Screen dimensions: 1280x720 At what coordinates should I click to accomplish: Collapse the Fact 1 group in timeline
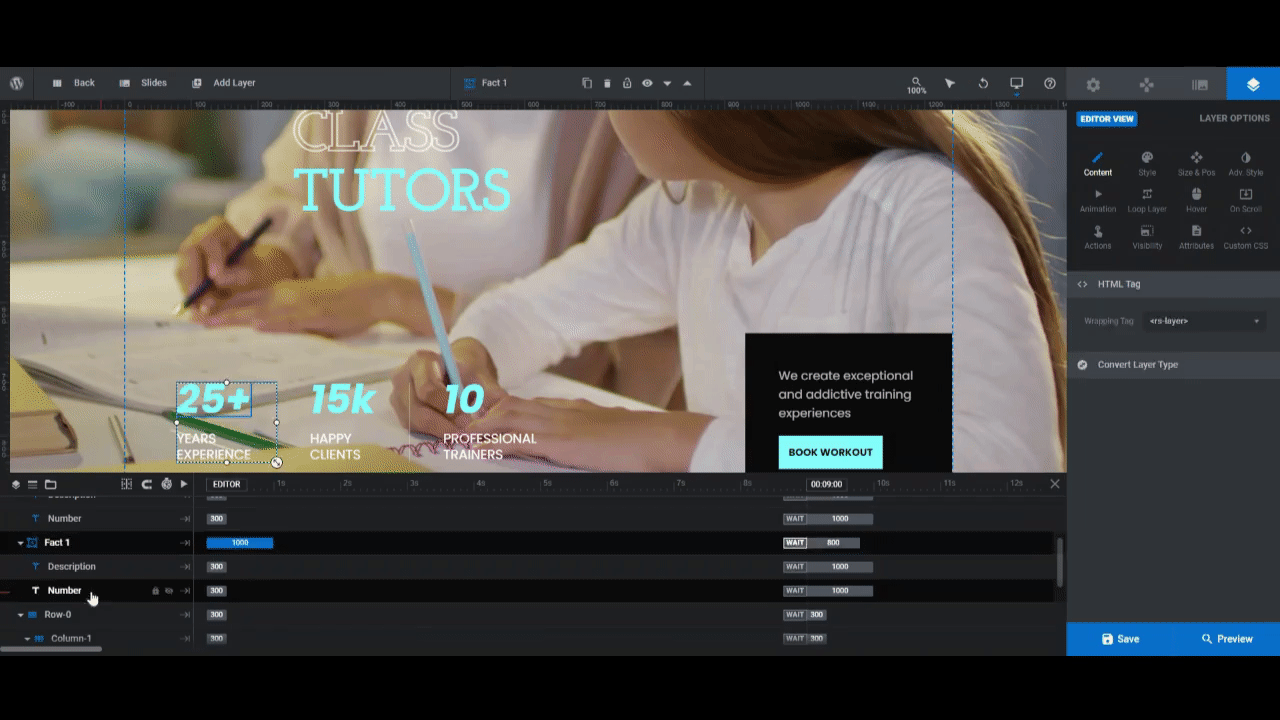[x=20, y=543]
